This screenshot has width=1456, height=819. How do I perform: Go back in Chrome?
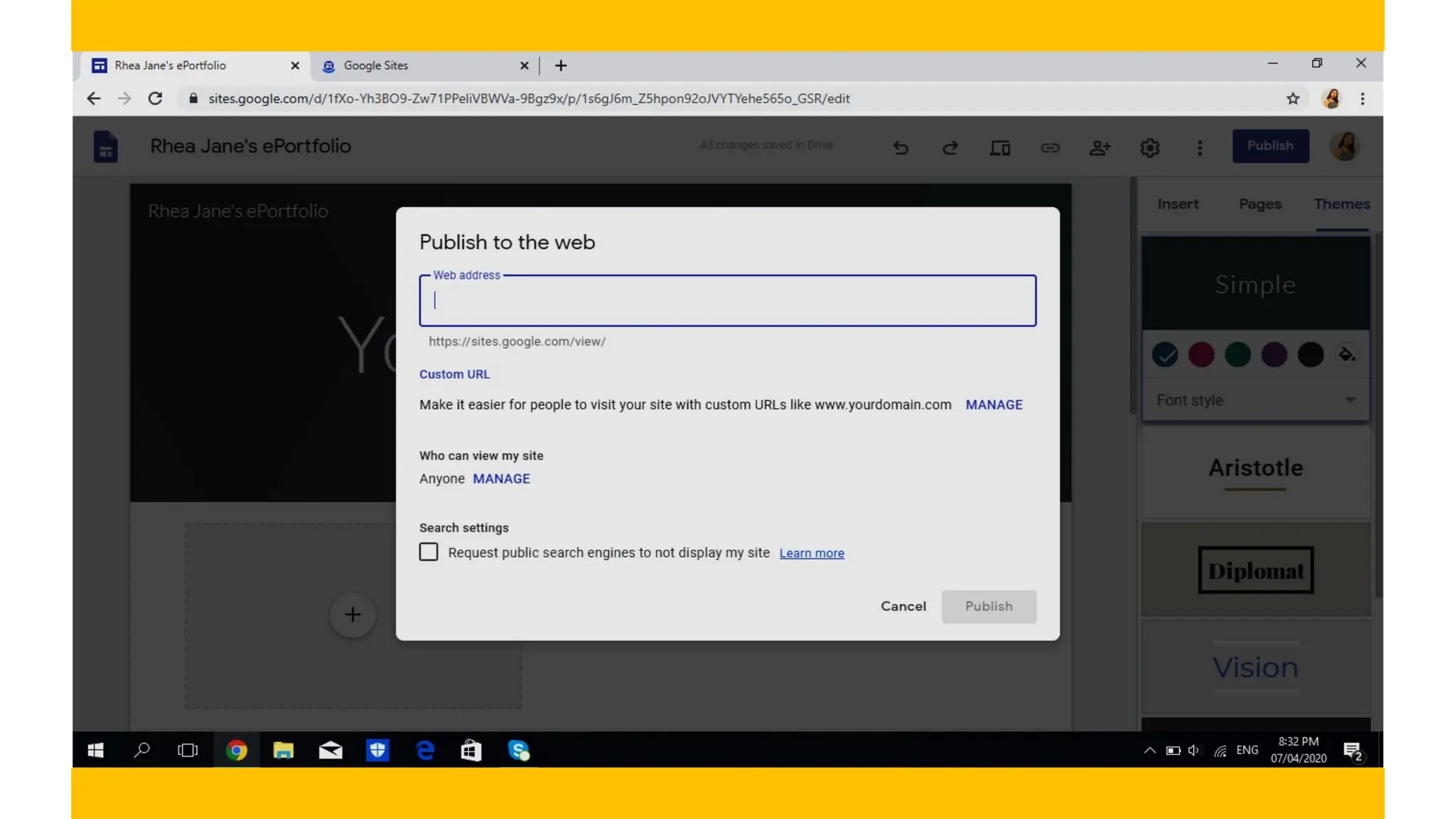click(x=93, y=99)
